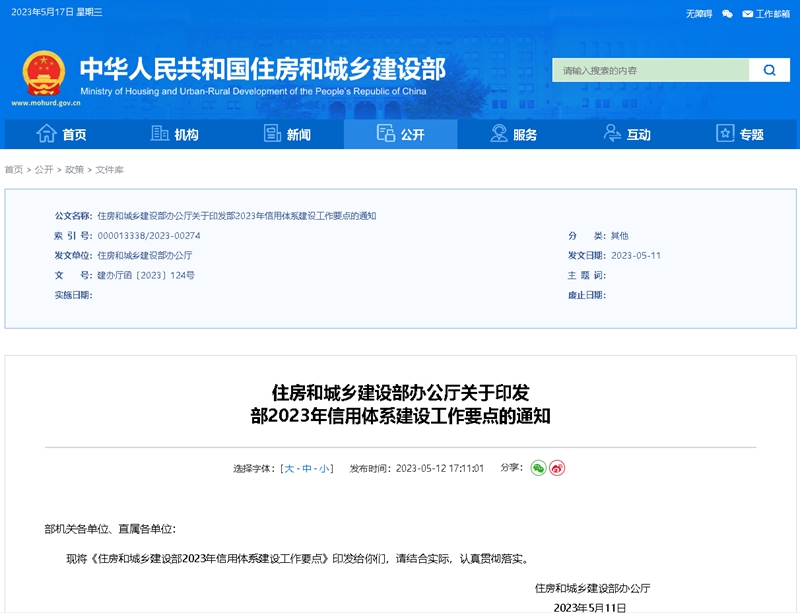Share article via red Weibo icon

557,468
